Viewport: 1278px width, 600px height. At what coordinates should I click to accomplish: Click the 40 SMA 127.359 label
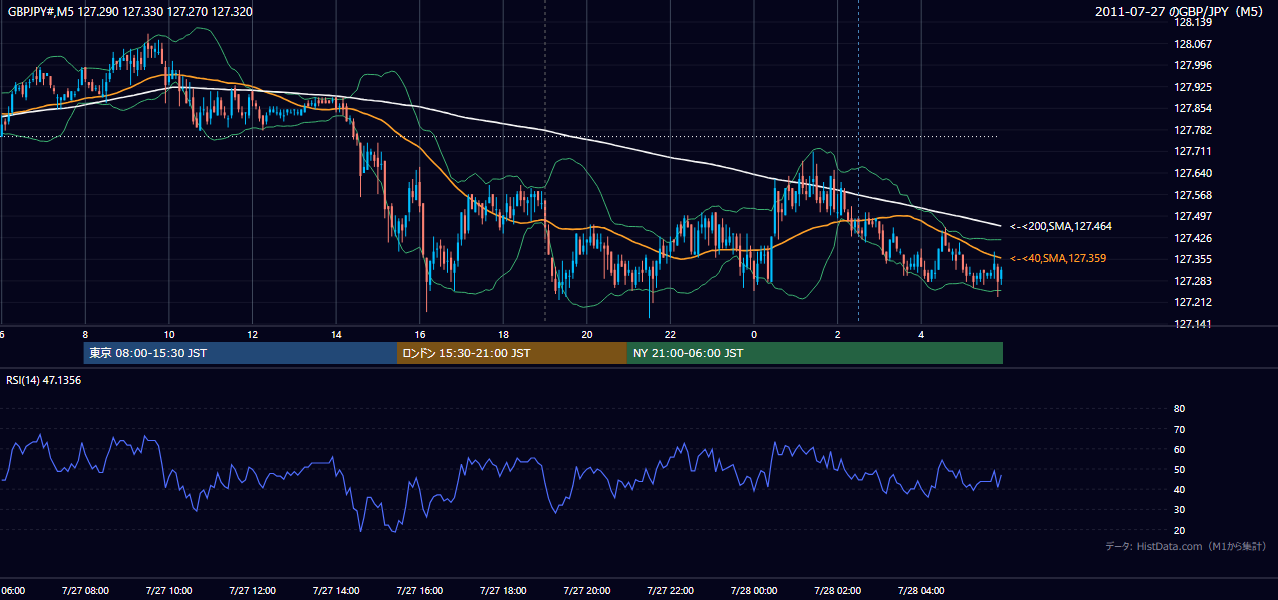(1058, 259)
